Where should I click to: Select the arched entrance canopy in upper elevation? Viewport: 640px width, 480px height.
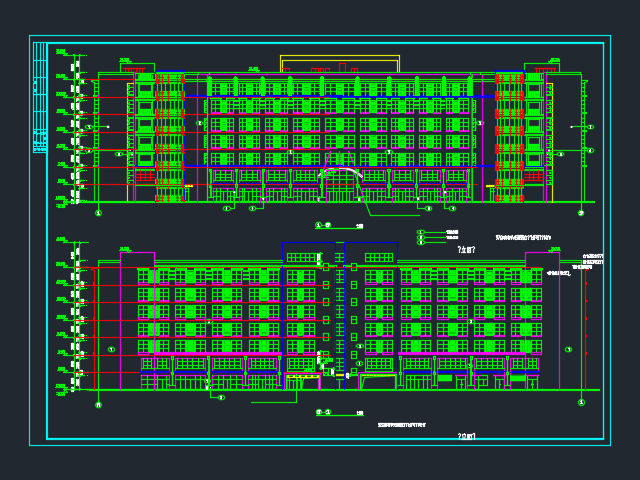pos(341,176)
